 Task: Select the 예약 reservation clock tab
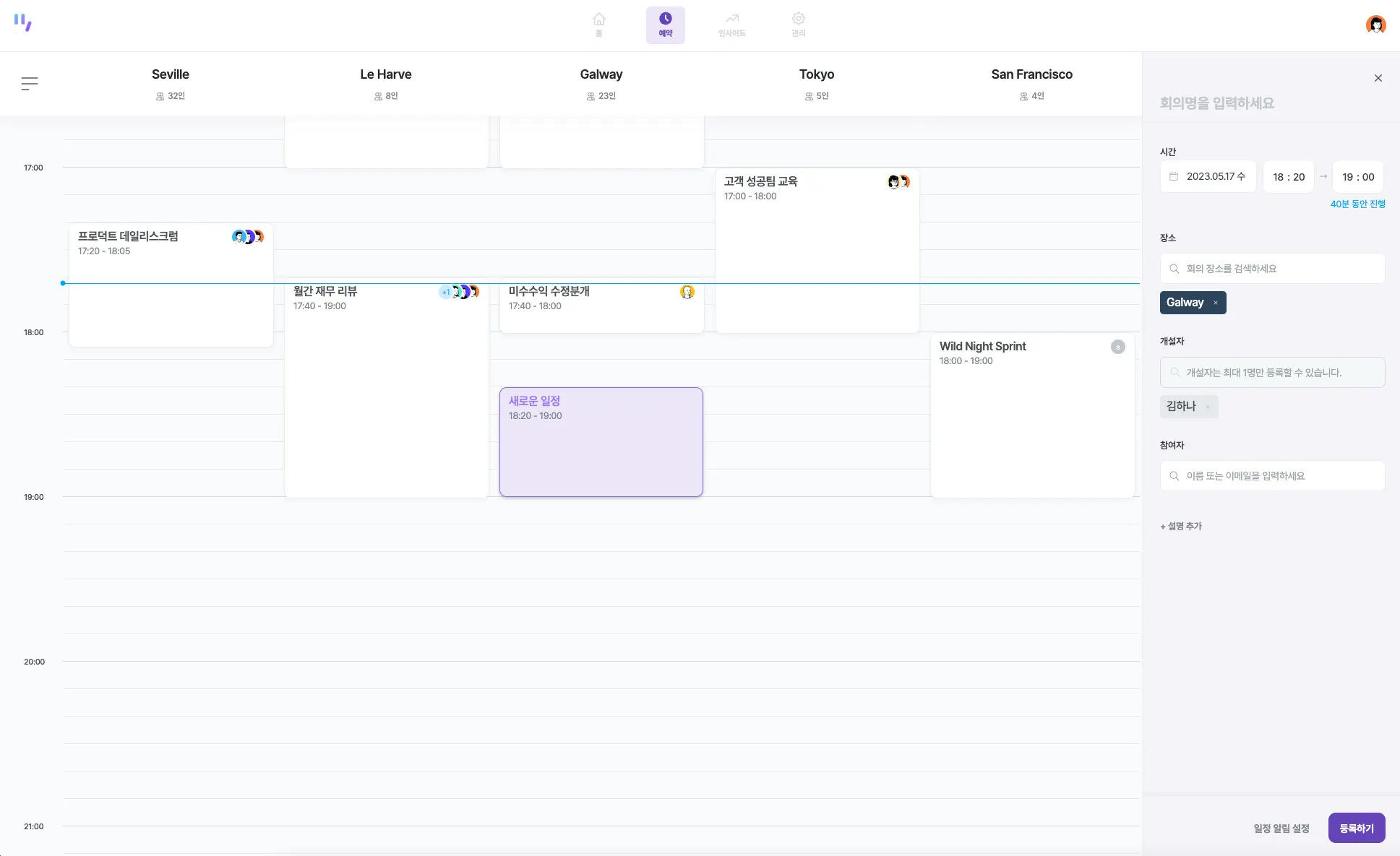(665, 25)
